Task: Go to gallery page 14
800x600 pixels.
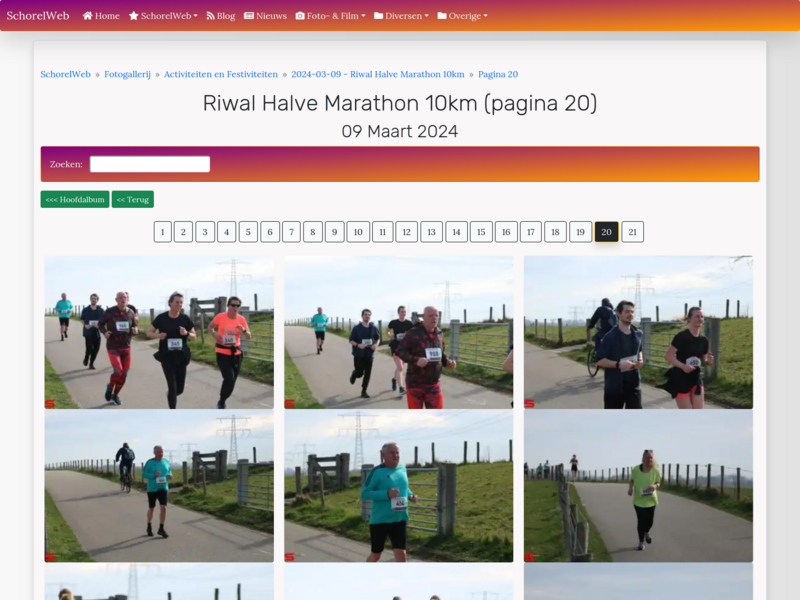Action: coord(457,232)
